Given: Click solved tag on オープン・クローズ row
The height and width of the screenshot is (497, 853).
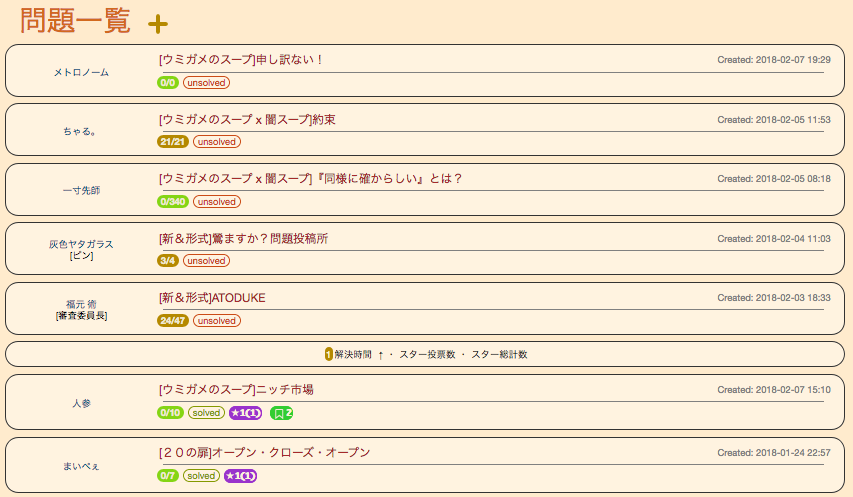Looking at the screenshot, I should click(x=201, y=476).
